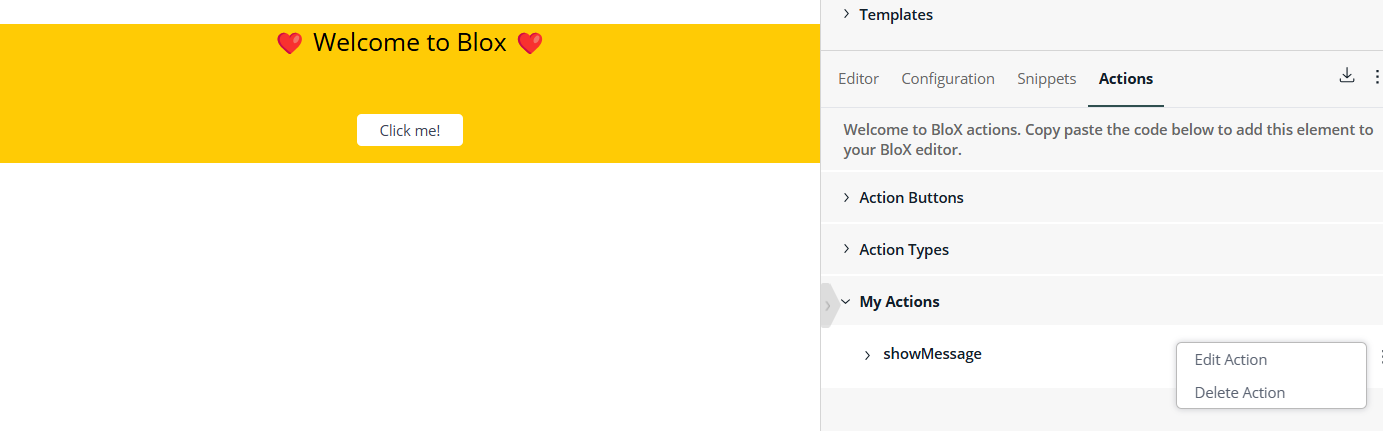Screen dimensions: 1383x431
Task: Click the "Click me!" button
Action: (x=410, y=130)
